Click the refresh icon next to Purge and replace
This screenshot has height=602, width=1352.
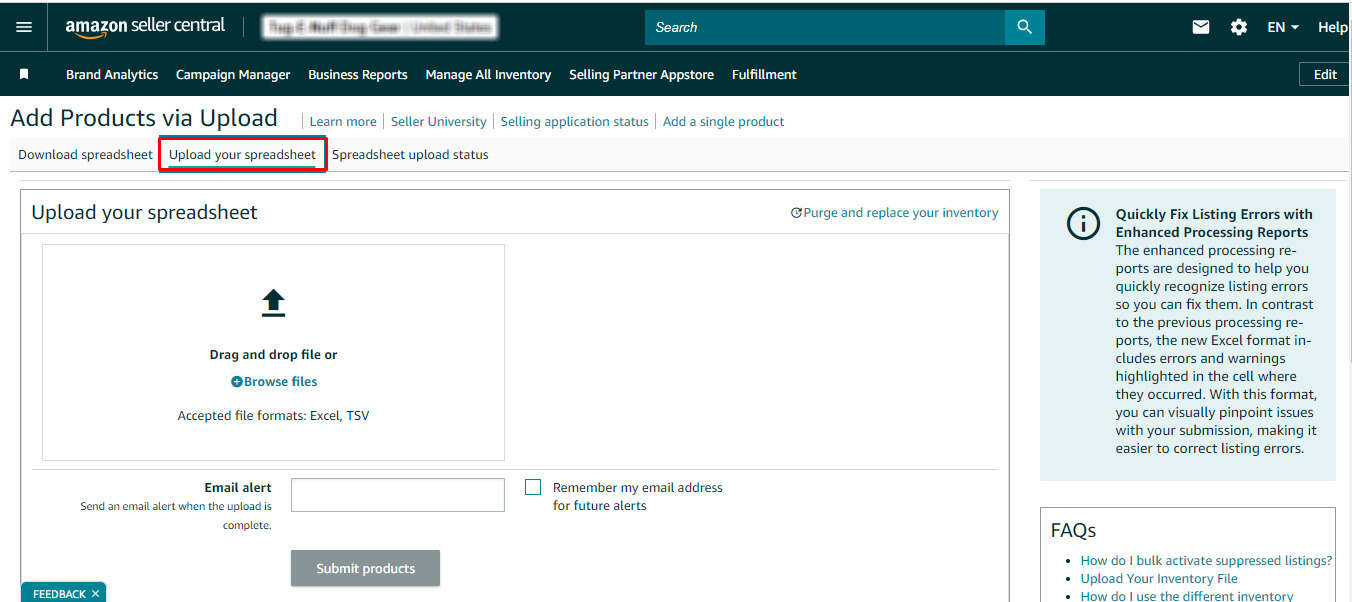click(797, 212)
